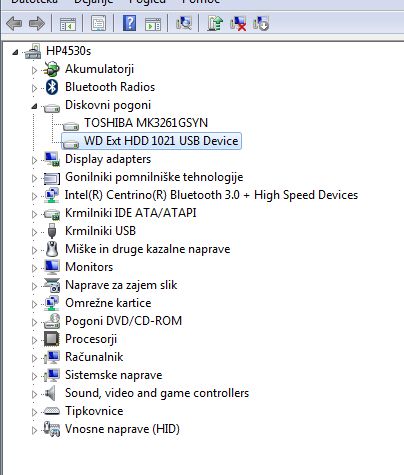This screenshot has height=475, width=404.
Task: Expand the Bluetooth Radios category arrow
Action: pyautogui.click(x=34, y=88)
